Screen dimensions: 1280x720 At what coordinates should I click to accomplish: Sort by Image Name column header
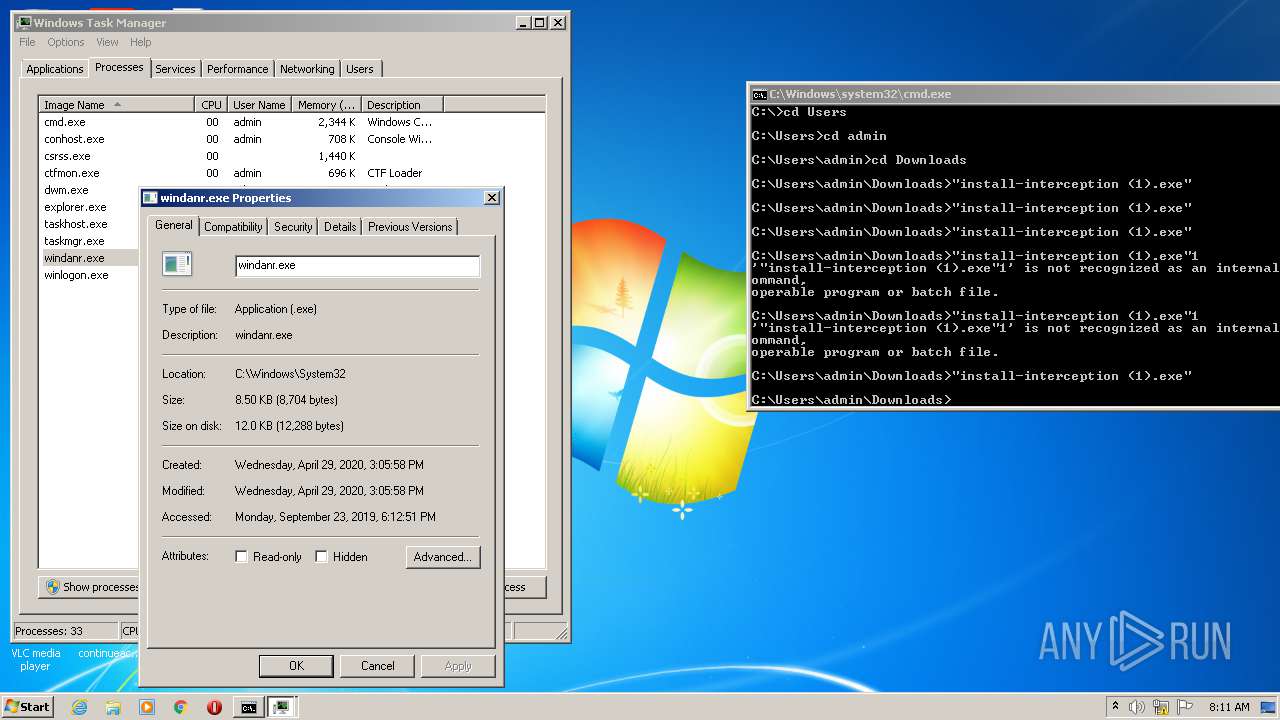[x=116, y=105]
